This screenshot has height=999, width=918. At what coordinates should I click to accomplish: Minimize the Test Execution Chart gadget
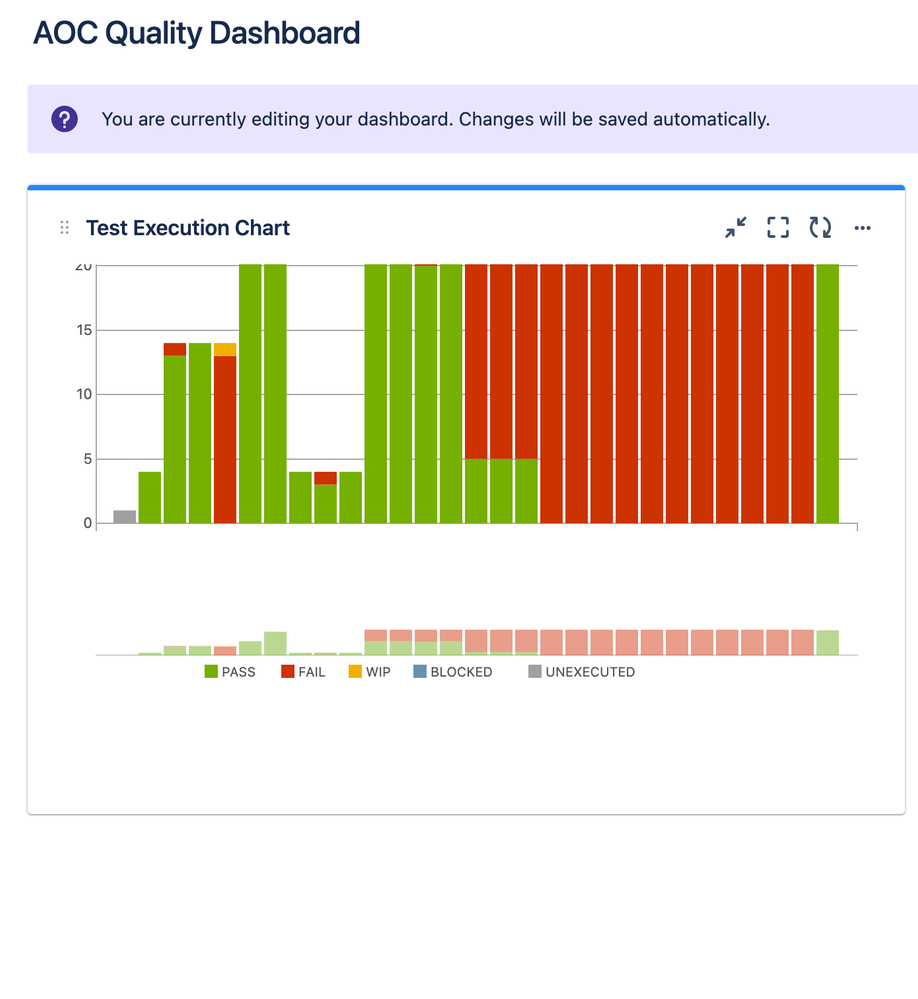tap(736, 227)
